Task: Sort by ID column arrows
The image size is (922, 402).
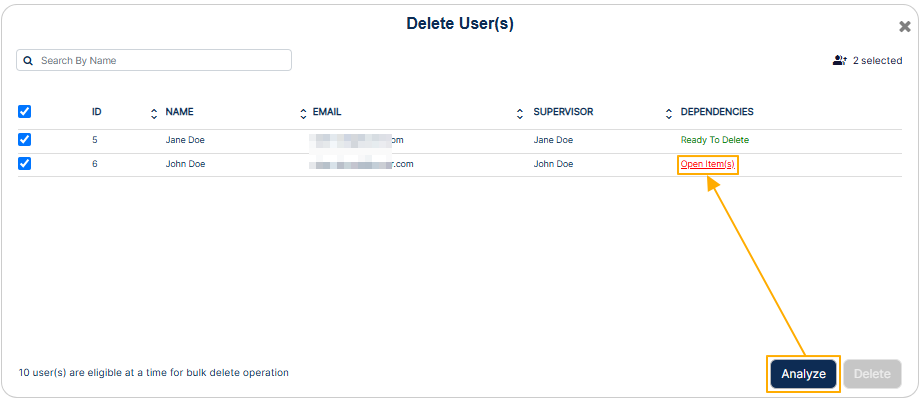Action: (x=154, y=113)
